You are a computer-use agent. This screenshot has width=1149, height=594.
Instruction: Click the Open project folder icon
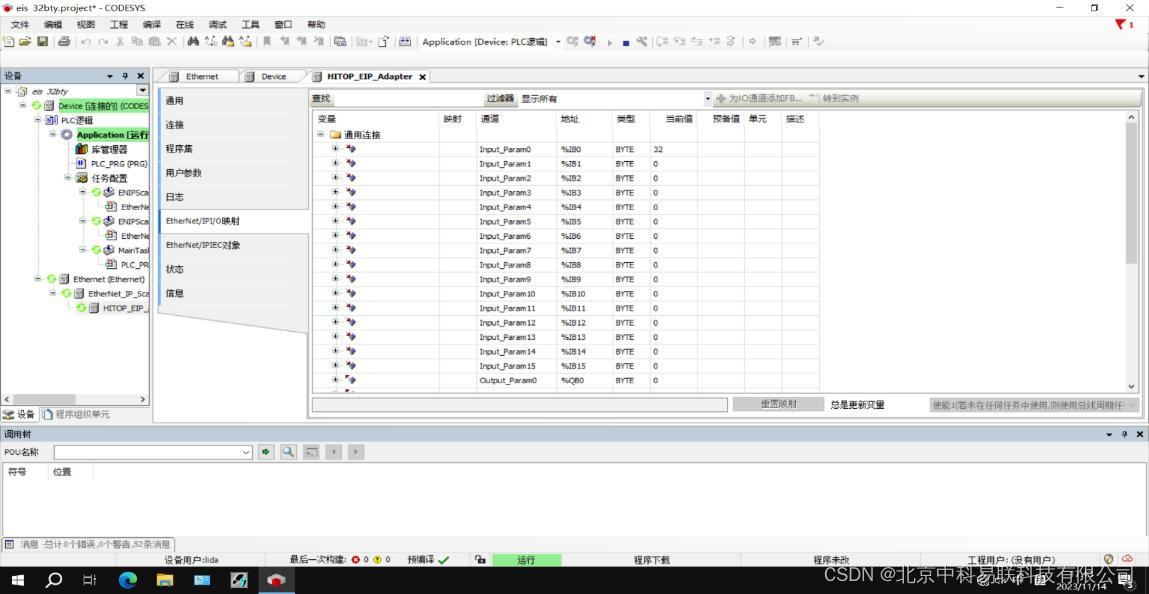(25, 42)
